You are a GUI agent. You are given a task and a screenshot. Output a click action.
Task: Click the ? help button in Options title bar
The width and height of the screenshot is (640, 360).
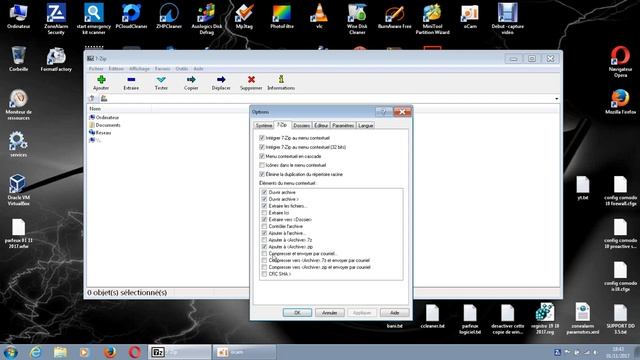pos(383,111)
